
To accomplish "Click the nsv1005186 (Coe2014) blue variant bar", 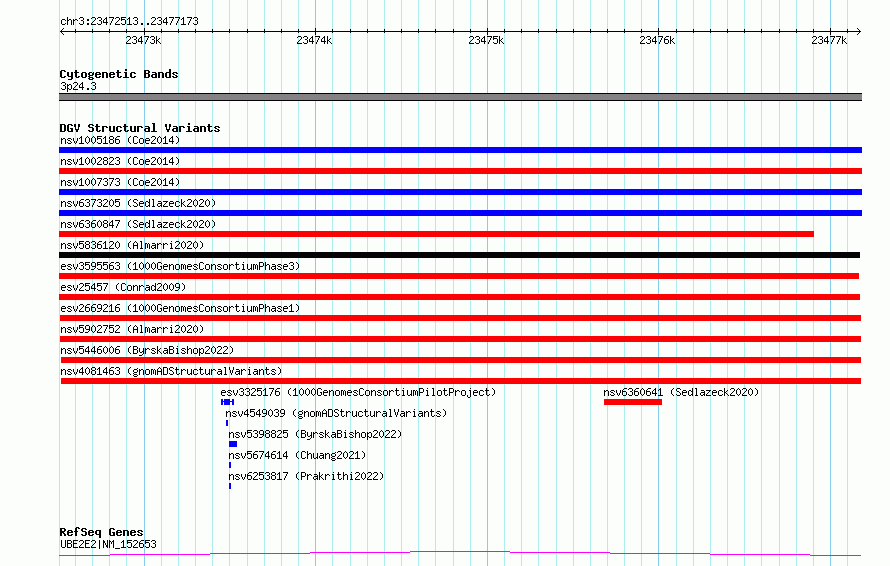I will pos(460,150).
